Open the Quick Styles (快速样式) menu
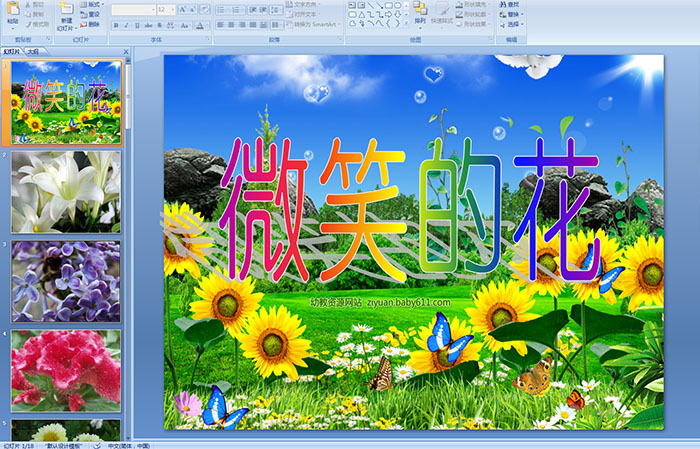 click(x=442, y=13)
